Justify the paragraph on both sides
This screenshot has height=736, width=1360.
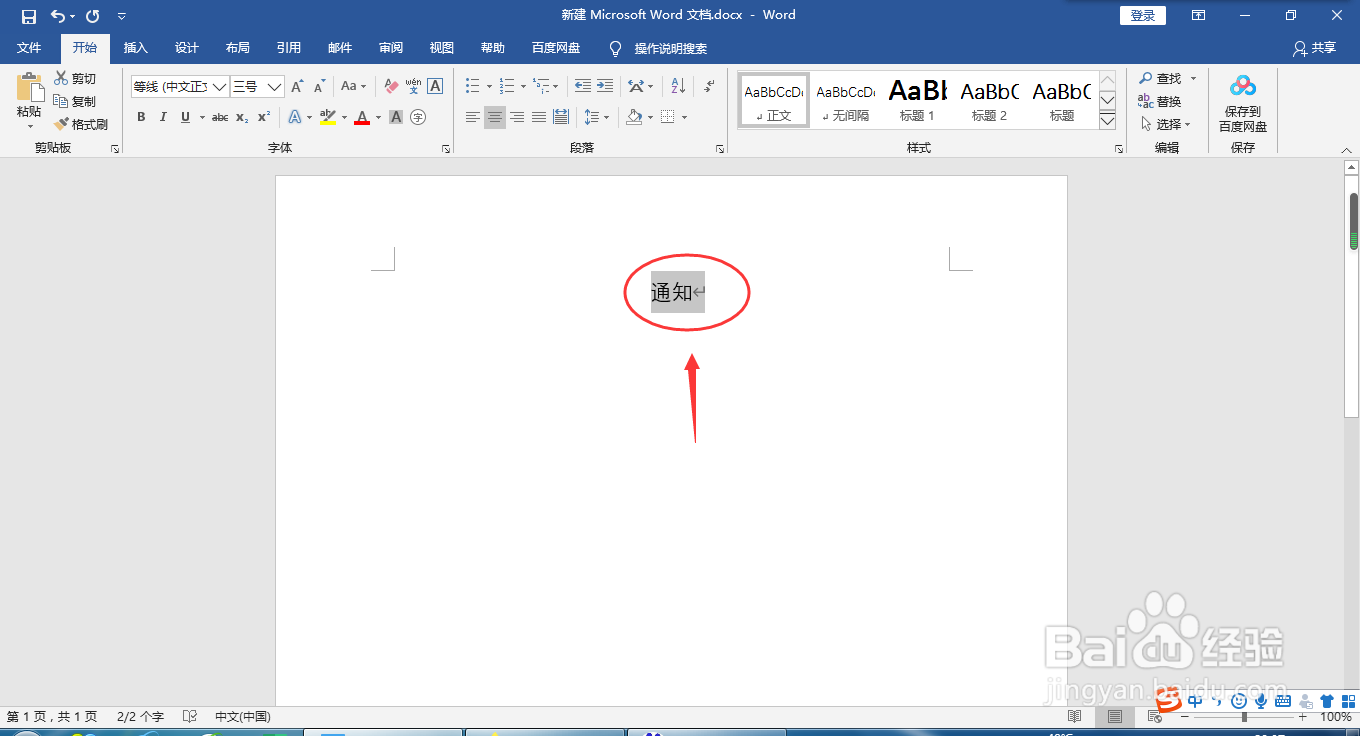(x=539, y=117)
